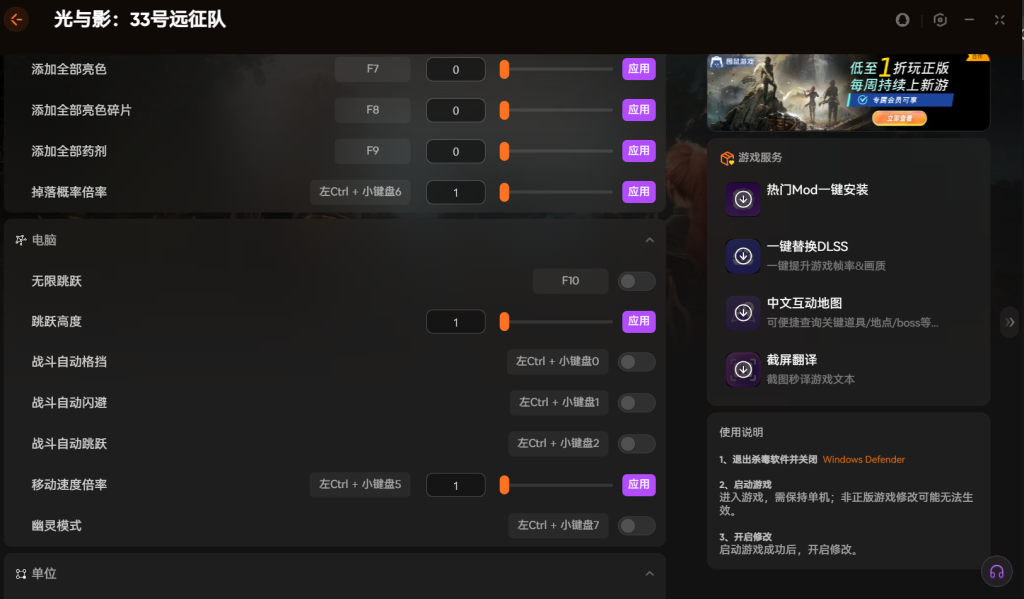This screenshot has height=599, width=1024.
Task: Toggle 幽灵模式 on
Action: coord(636,525)
